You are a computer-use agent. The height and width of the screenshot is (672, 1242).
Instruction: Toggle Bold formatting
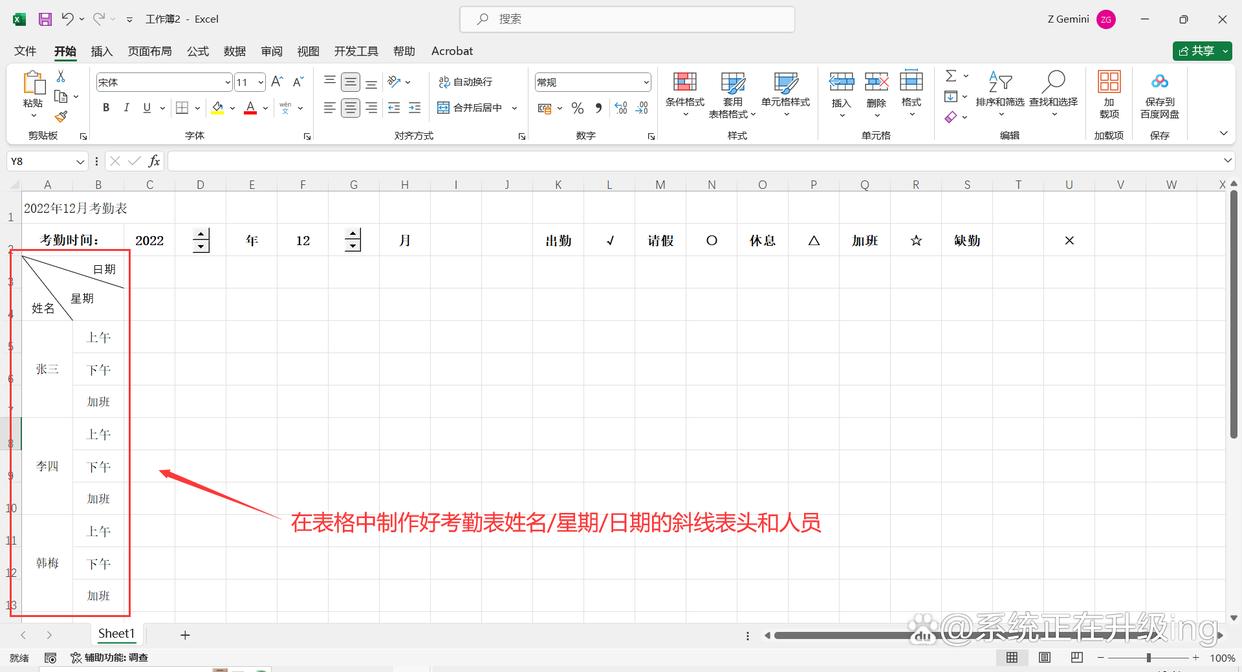click(x=106, y=108)
